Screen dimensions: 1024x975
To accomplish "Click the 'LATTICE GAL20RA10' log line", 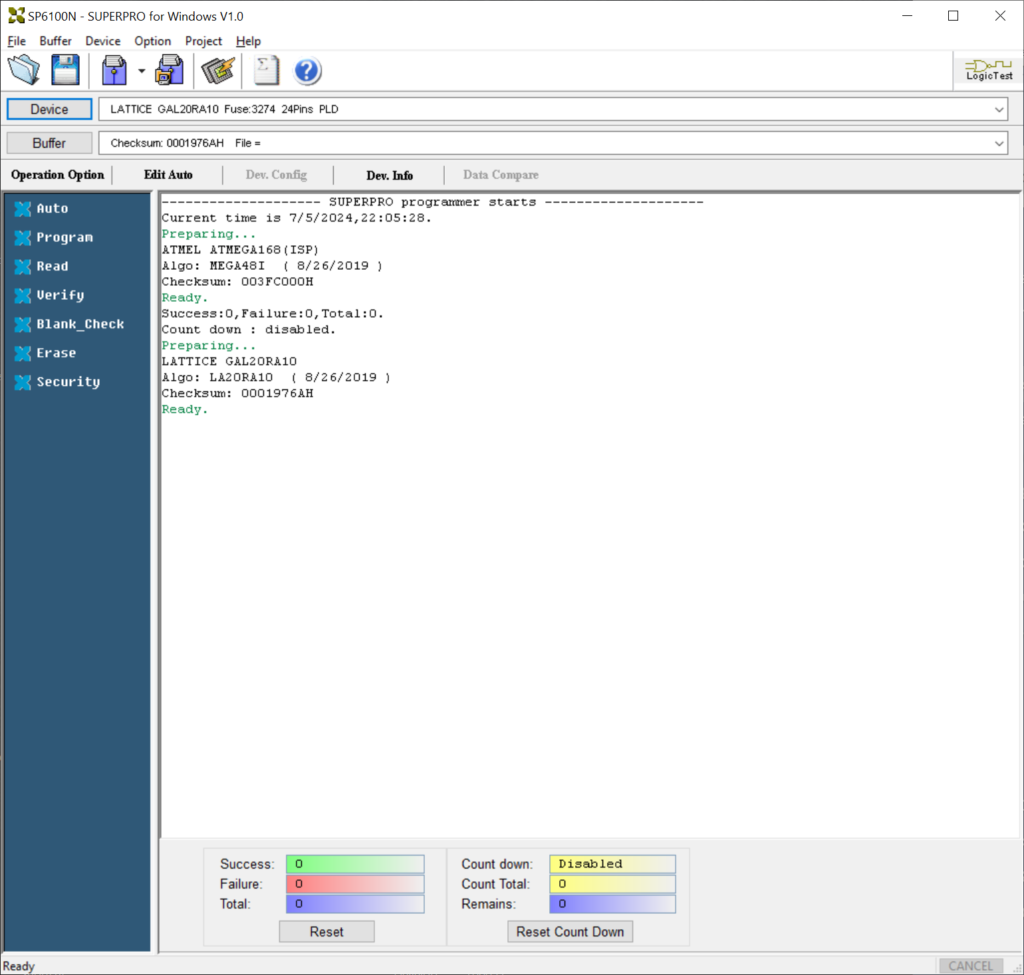I will [x=229, y=361].
